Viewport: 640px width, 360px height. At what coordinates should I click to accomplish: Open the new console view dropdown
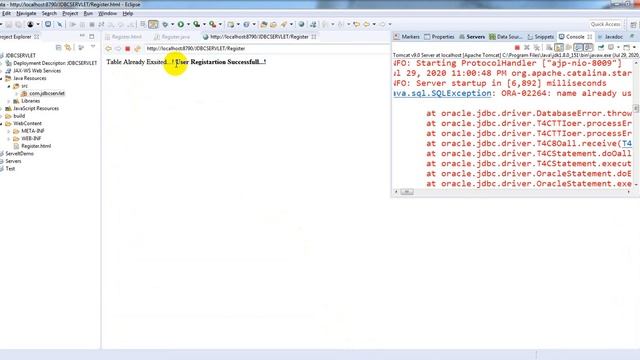point(634,48)
